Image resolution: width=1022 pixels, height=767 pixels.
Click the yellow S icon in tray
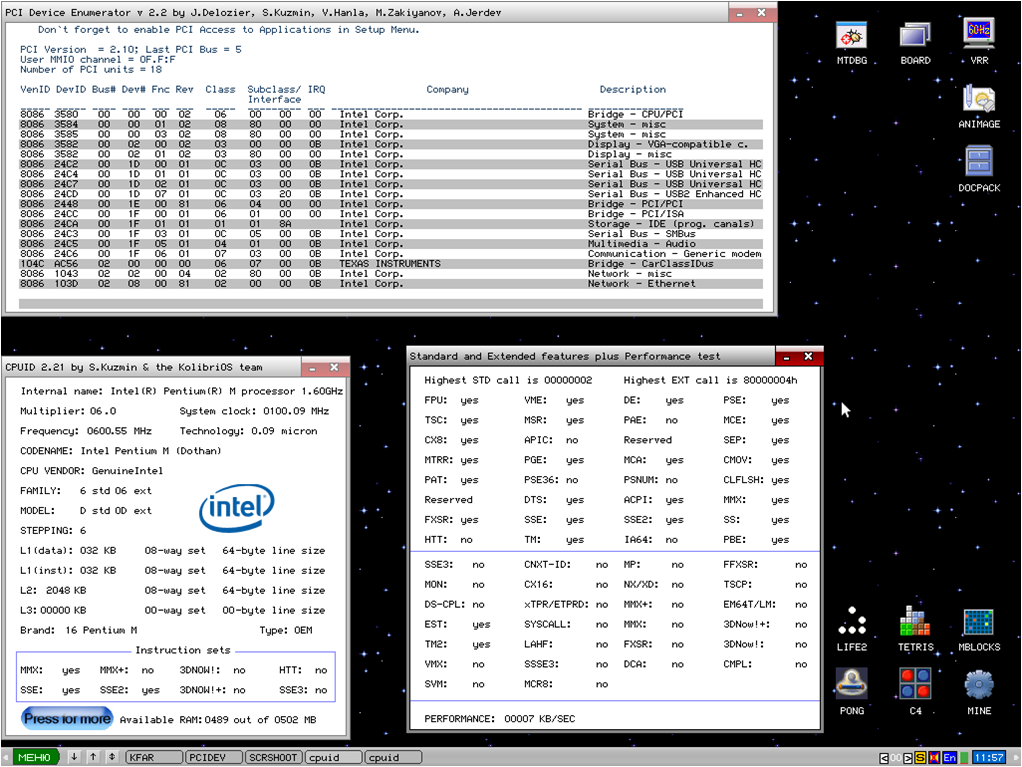920,758
